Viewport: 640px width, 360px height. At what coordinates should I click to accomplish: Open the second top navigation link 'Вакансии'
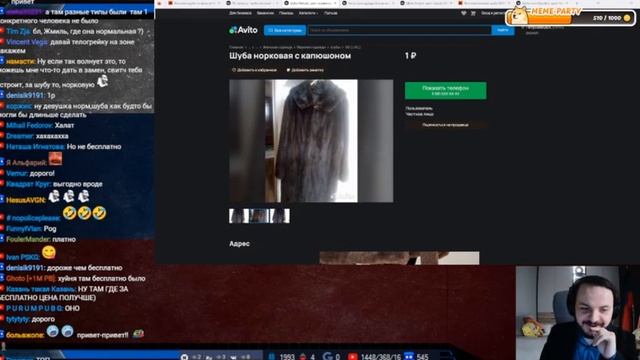point(265,13)
